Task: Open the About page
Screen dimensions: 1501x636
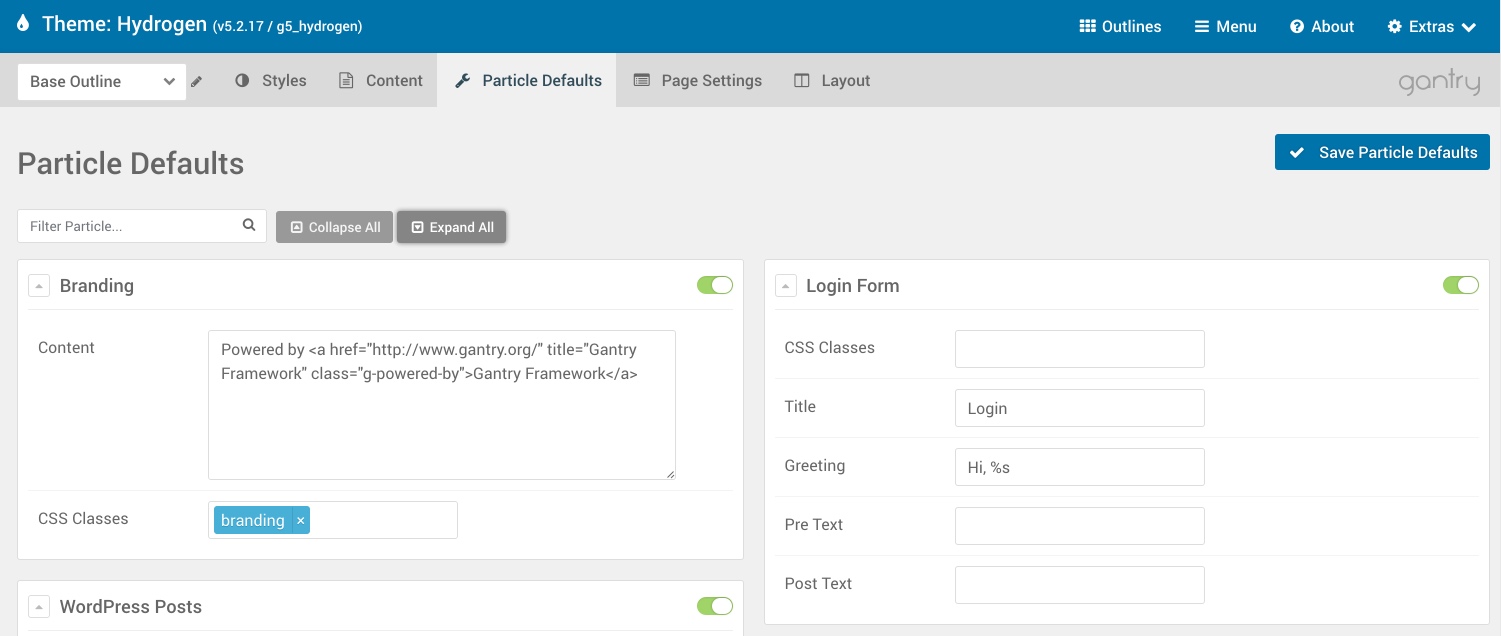Action: coord(1321,27)
